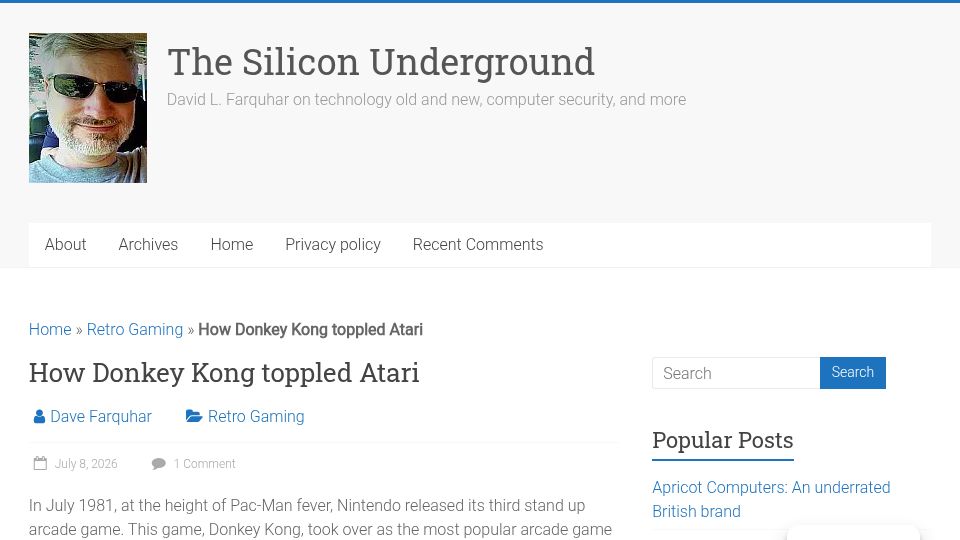The width and height of the screenshot is (960, 540).
Task: Select Home in the navigation bar
Action: [231, 244]
